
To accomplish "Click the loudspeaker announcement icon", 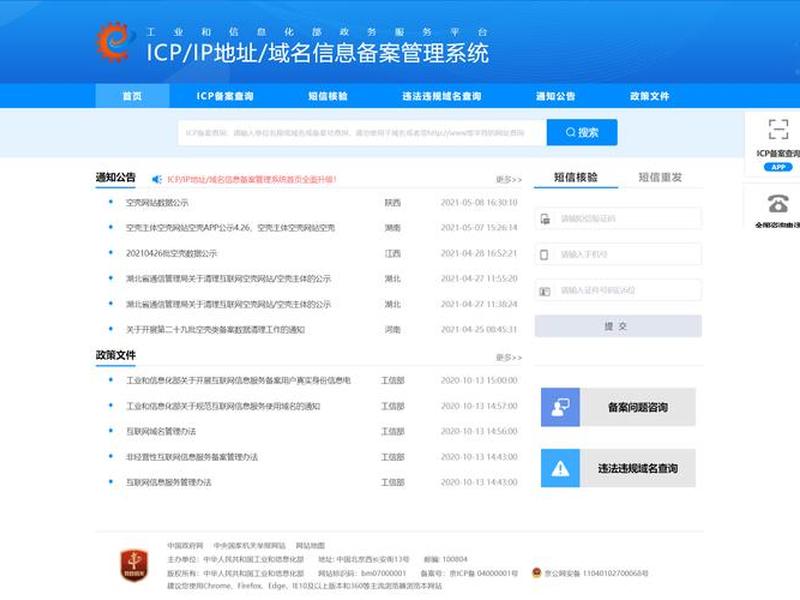I will click(x=157, y=179).
